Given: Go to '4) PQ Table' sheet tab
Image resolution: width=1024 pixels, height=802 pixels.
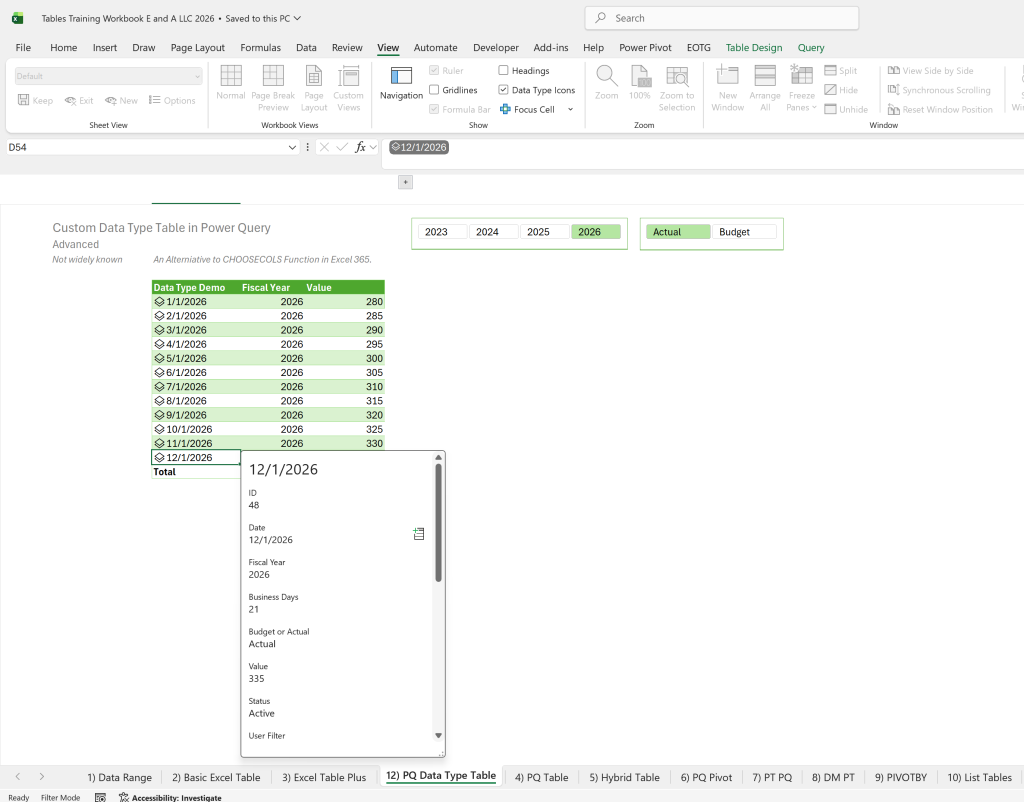Looking at the screenshot, I should click(541, 777).
